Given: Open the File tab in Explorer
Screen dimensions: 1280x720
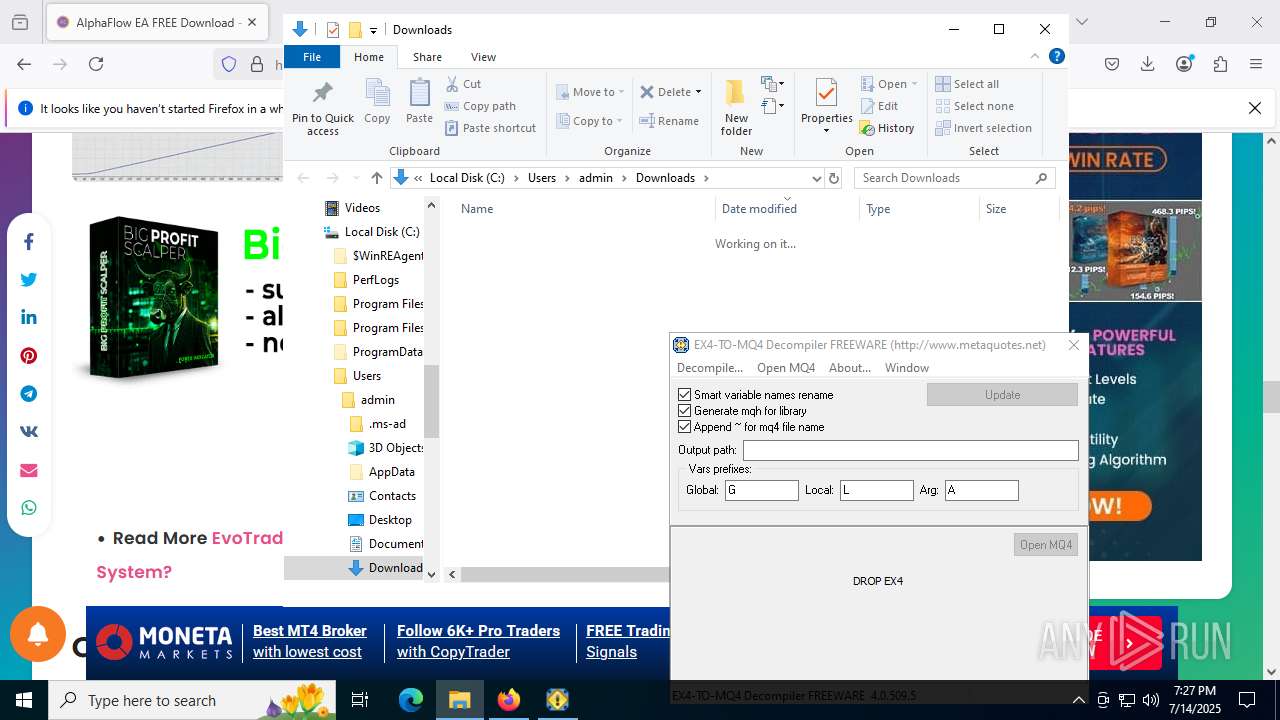Looking at the screenshot, I should tap(312, 57).
